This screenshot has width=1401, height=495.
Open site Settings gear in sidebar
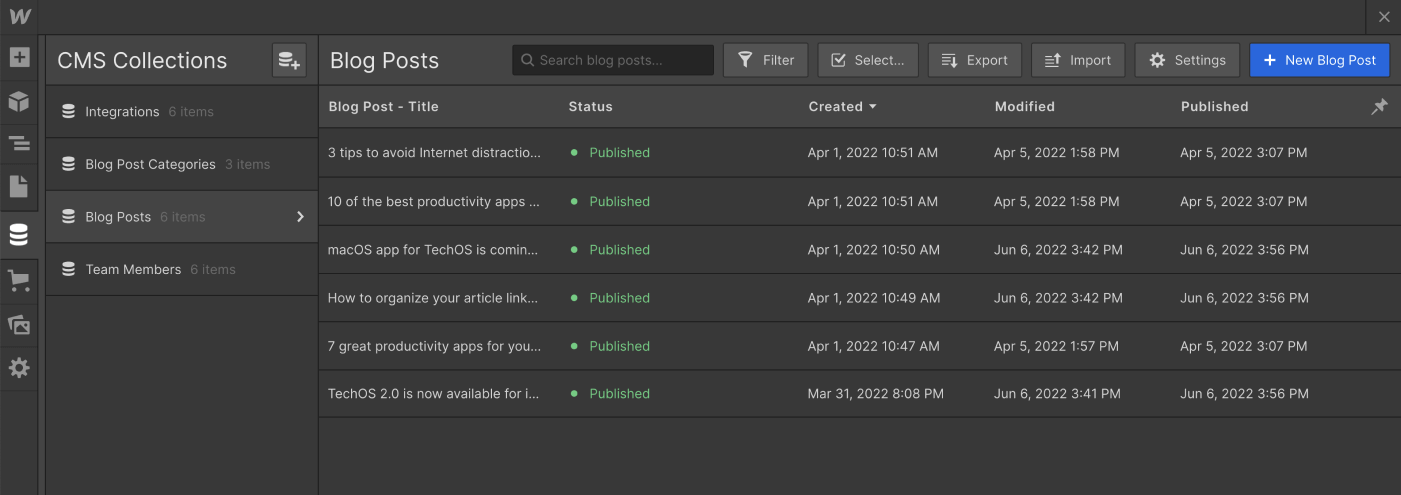pyautogui.click(x=19, y=368)
